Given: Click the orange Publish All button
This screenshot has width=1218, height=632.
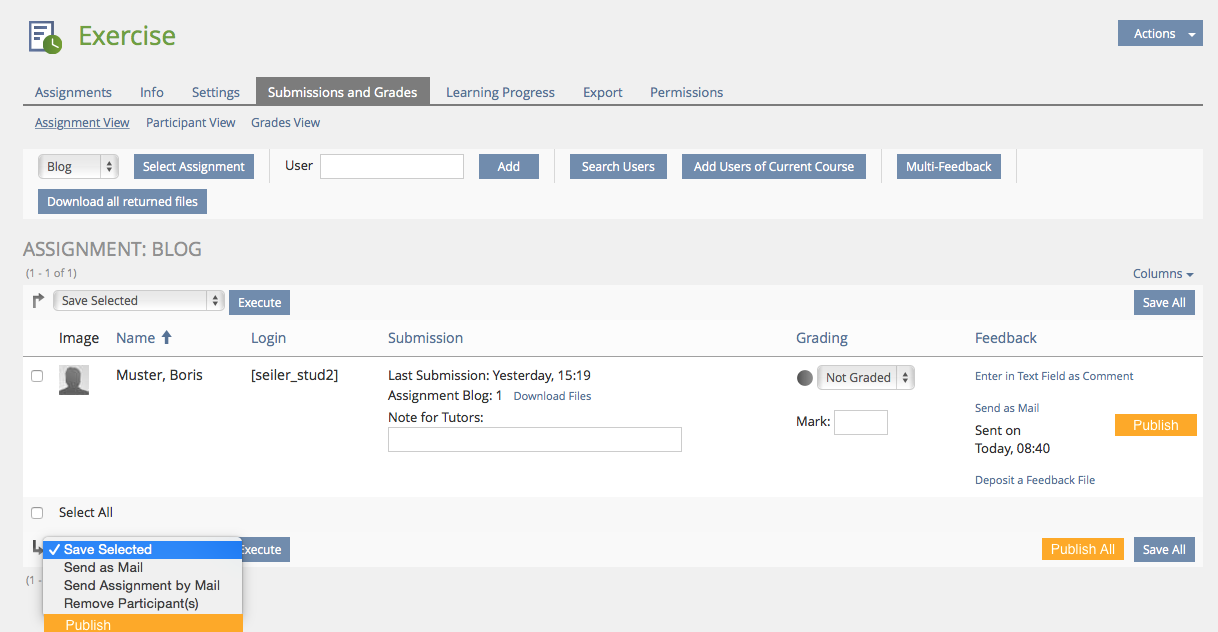Looking at the screenshot, I should (1082, 549).
